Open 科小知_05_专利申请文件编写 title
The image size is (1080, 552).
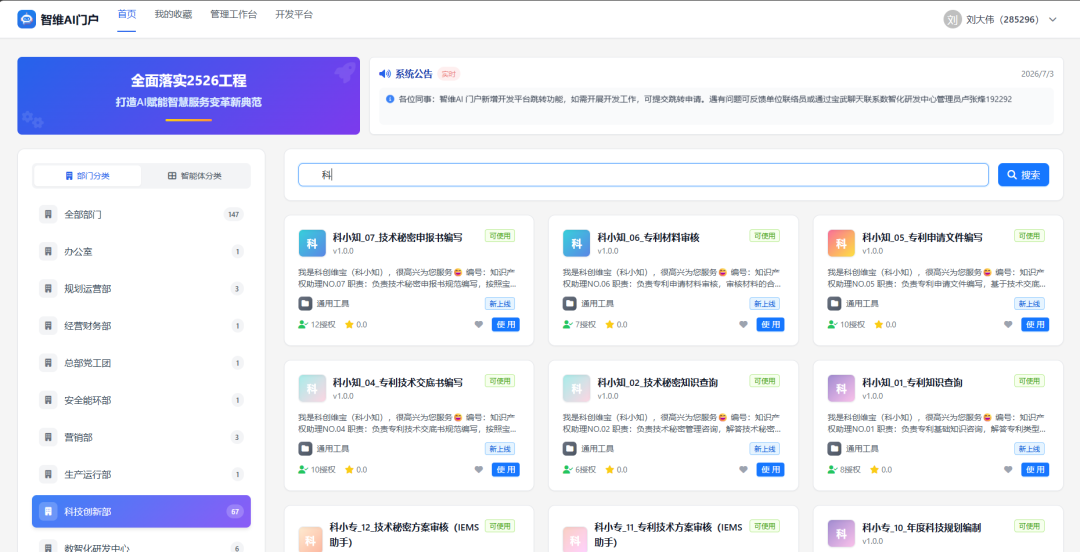click(922, 237)
